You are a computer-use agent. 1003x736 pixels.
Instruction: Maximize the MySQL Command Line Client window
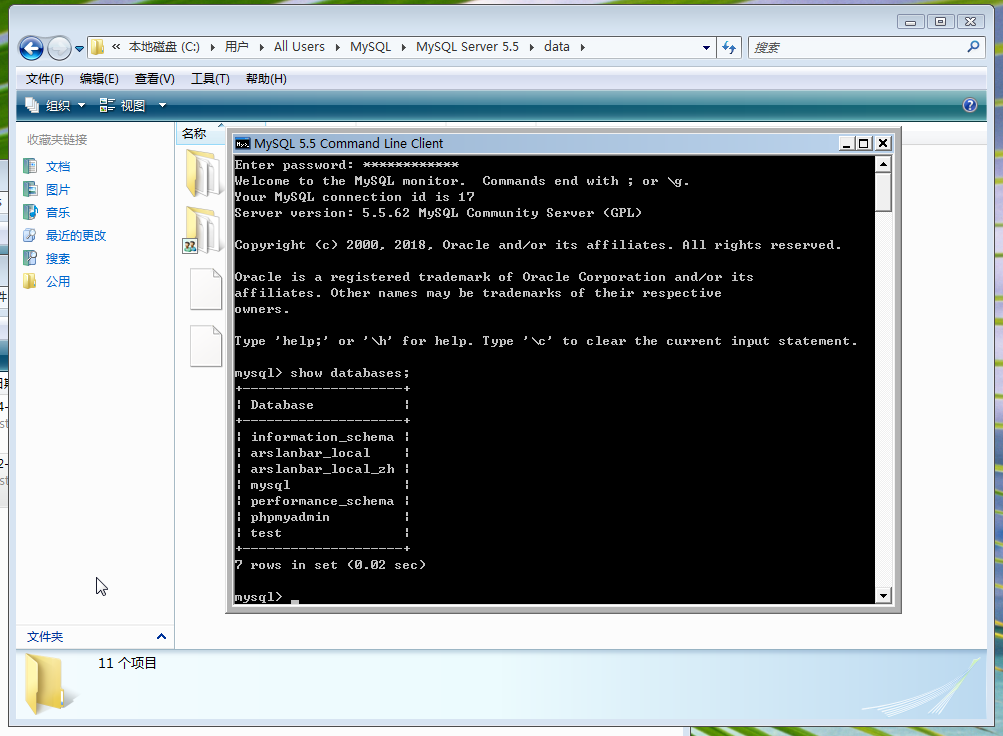tap(864, 144)
